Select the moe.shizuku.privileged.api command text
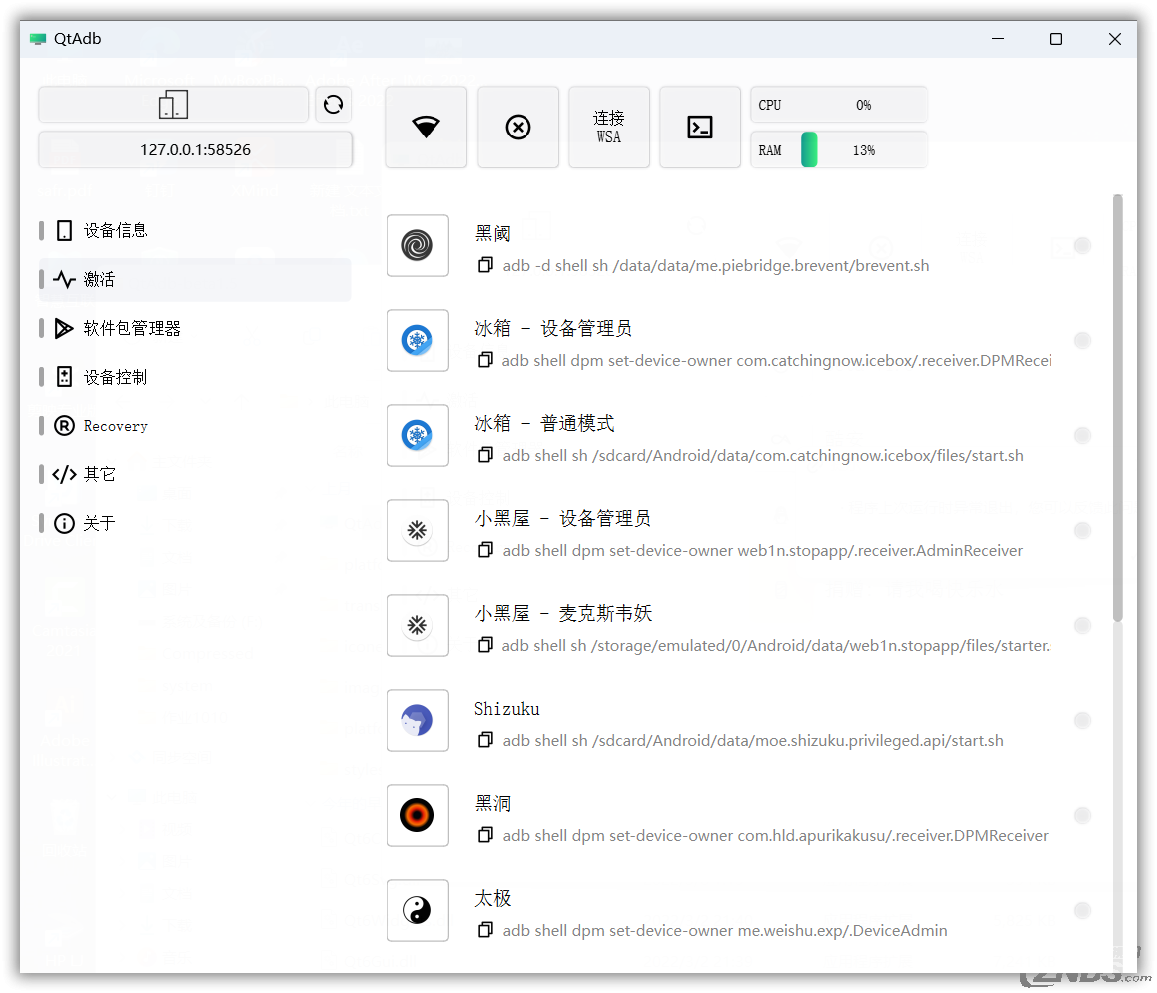Screen dimensions: 1157x993 tap(753, 741)
